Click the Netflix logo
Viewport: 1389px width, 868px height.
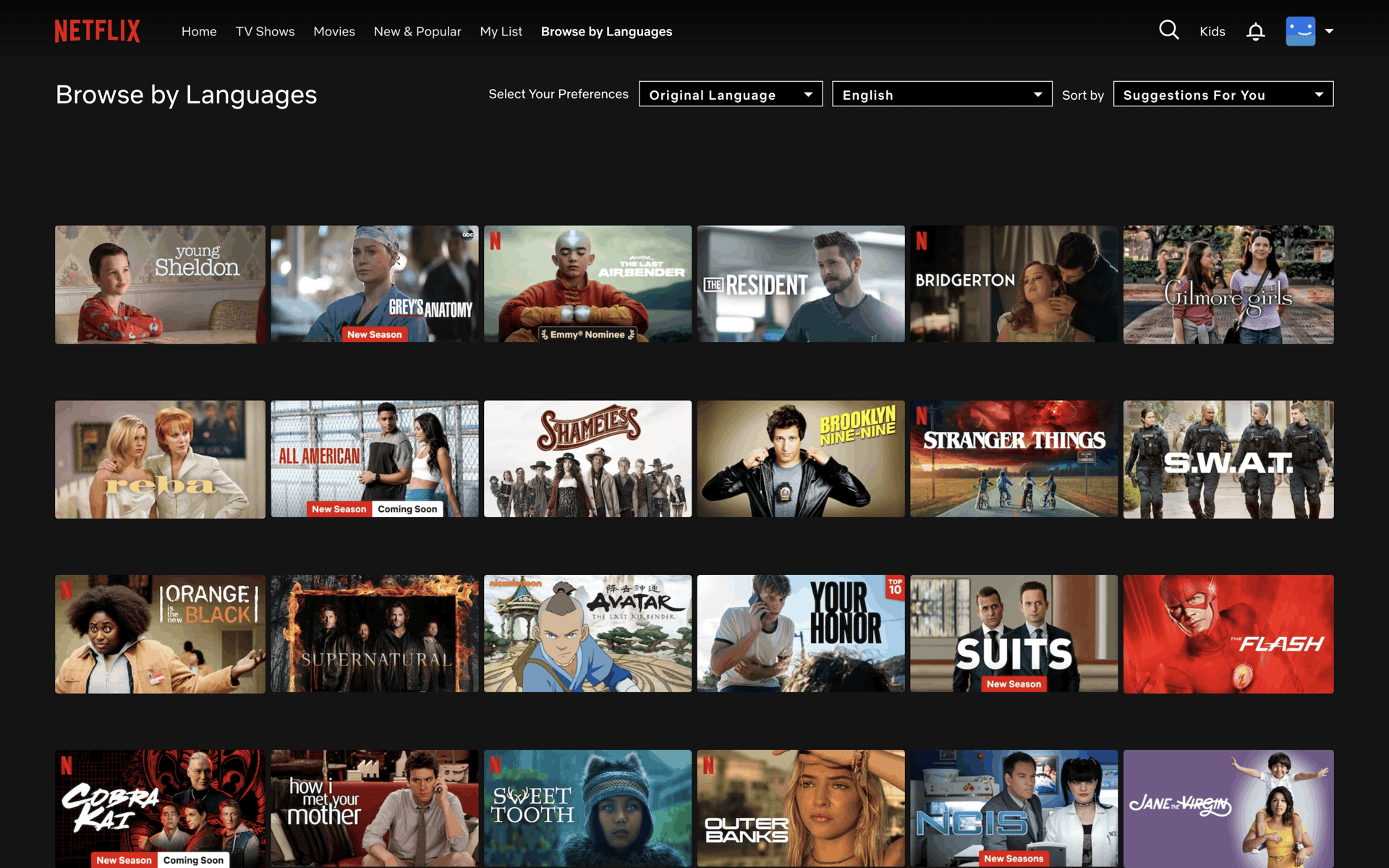98,31
